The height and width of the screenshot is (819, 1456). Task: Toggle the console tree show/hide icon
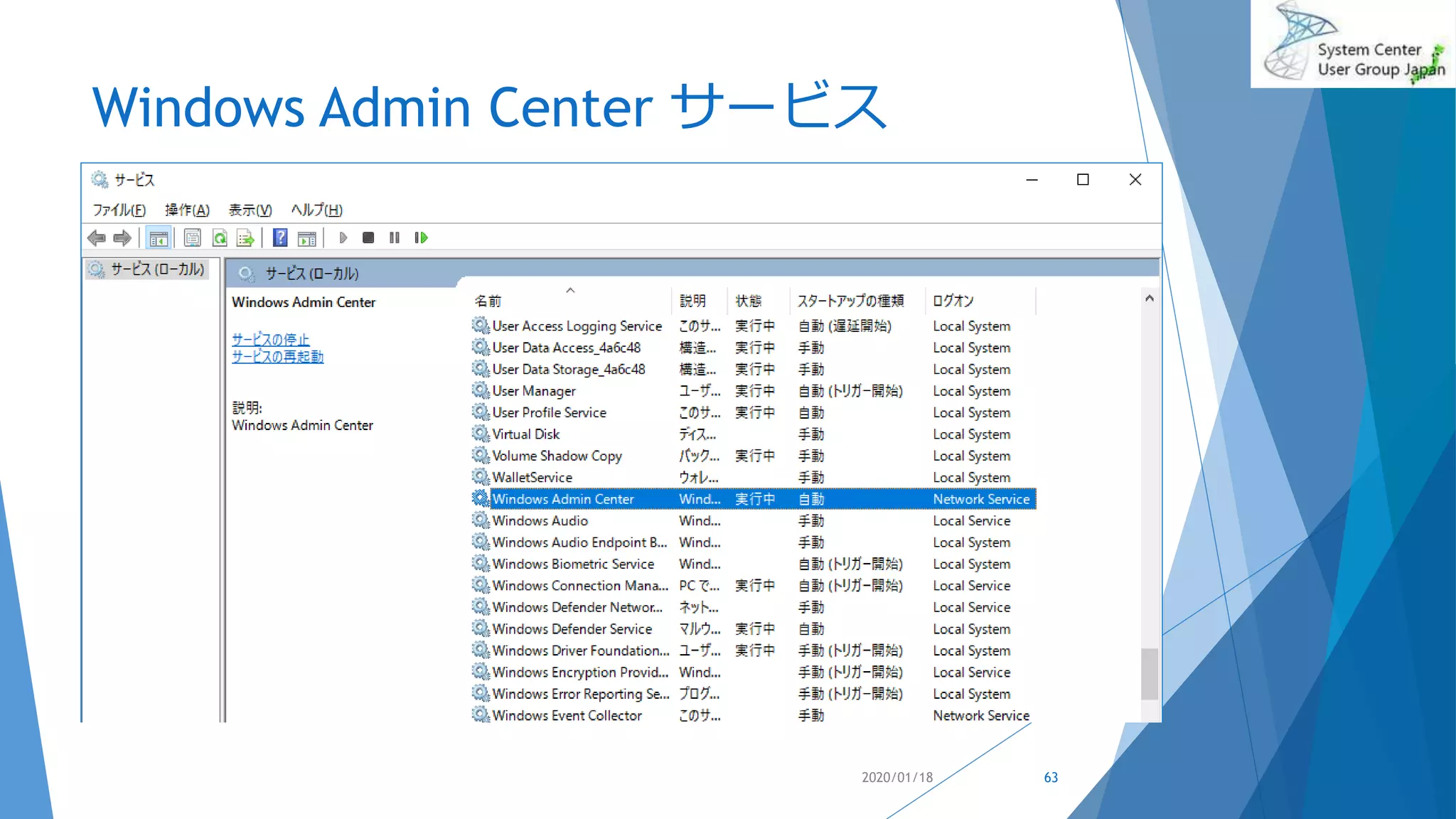click(x=159, y=238)
